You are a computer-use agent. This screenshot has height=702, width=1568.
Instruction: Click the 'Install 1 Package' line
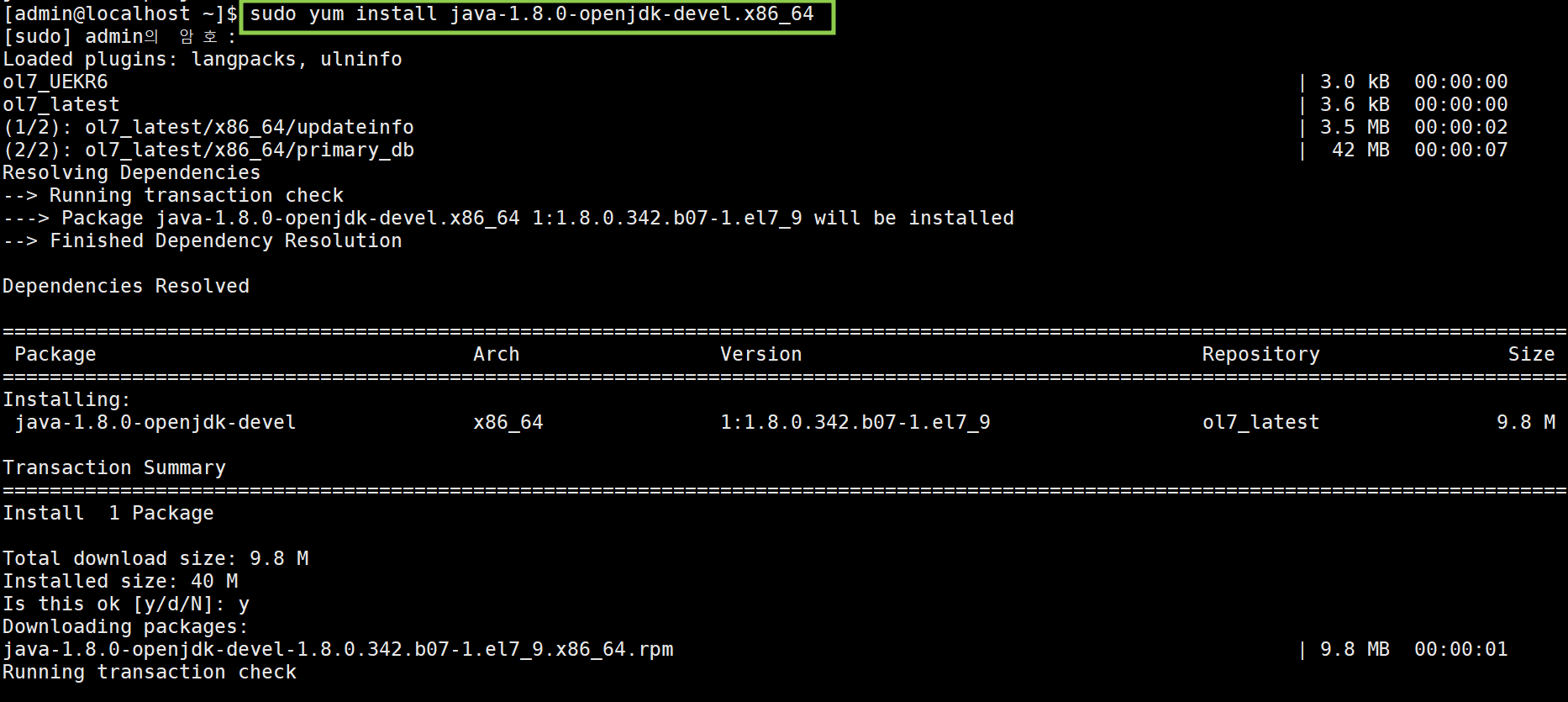[x=108, y=514]
